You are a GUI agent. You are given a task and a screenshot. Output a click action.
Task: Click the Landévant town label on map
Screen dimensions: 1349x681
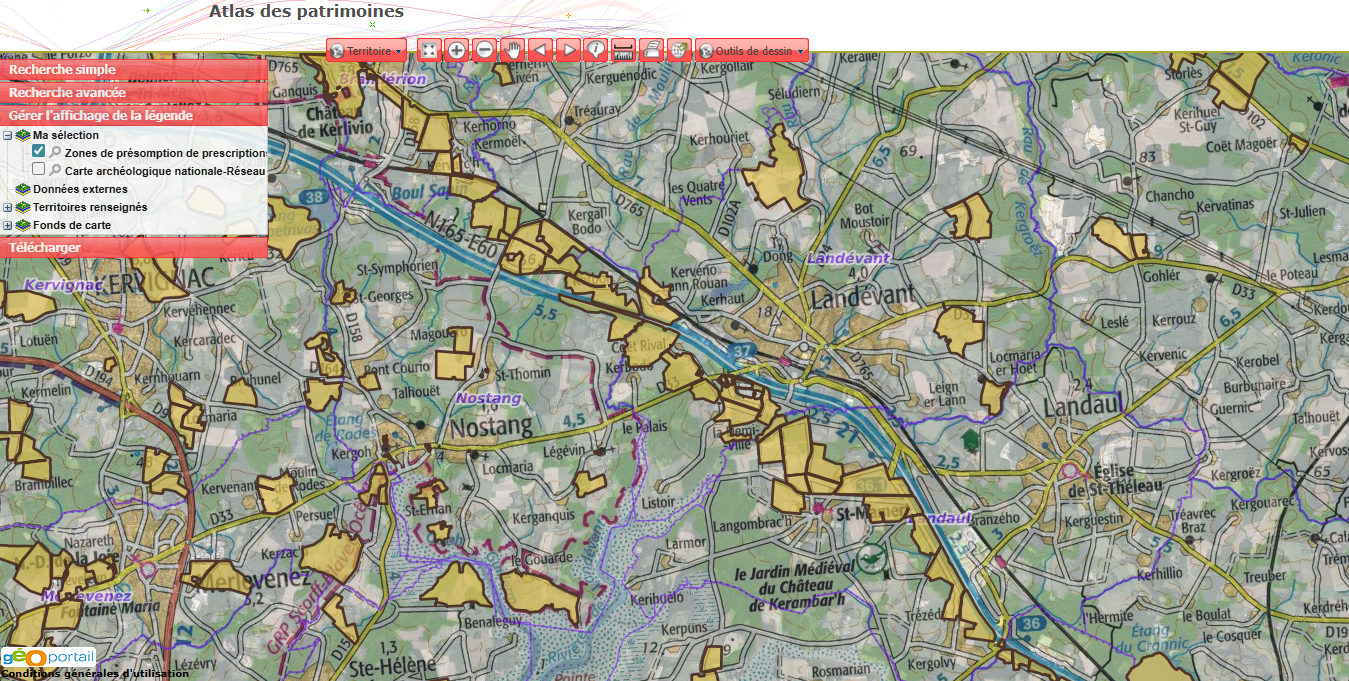pyautogui.click(x=863, y=297)
